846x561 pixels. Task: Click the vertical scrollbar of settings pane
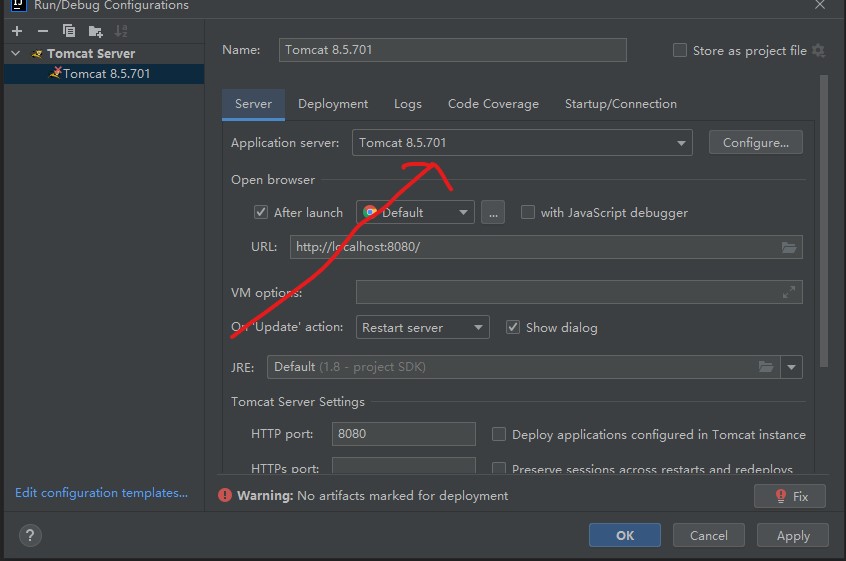[x=823, y=221]
